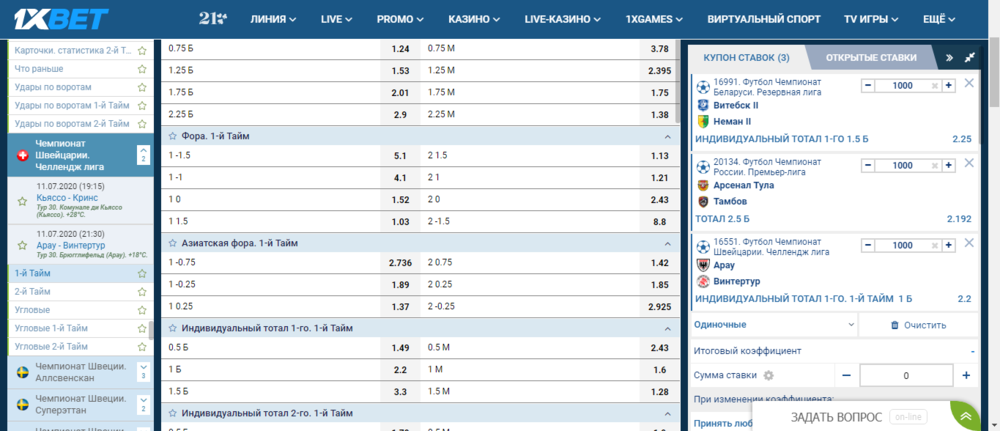
Task: Click Swedish flag beside Суперэттан
Action: pos(23,404)
